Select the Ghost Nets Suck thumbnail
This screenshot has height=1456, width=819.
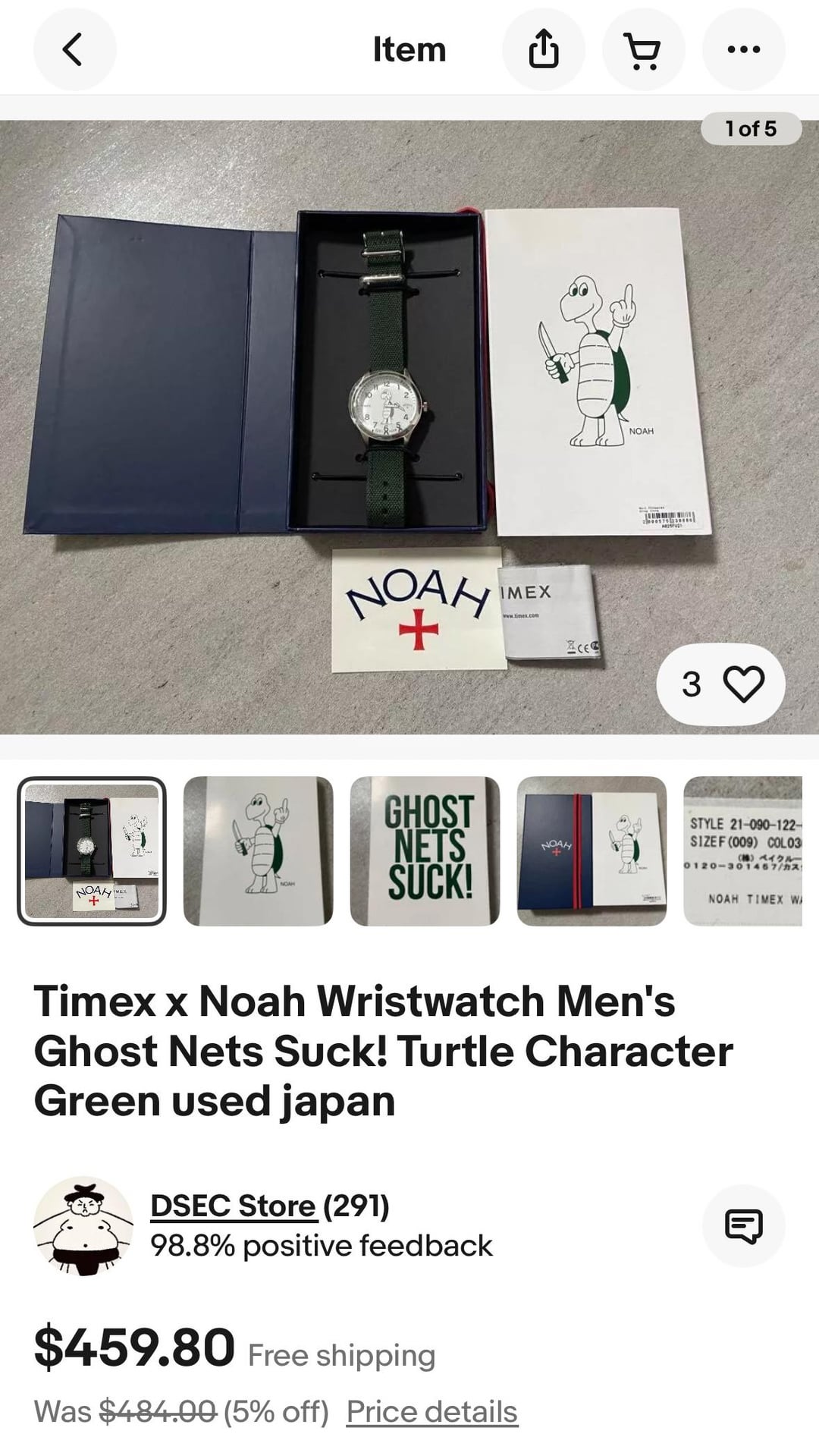pyautogui.click(x=425, y=851)
